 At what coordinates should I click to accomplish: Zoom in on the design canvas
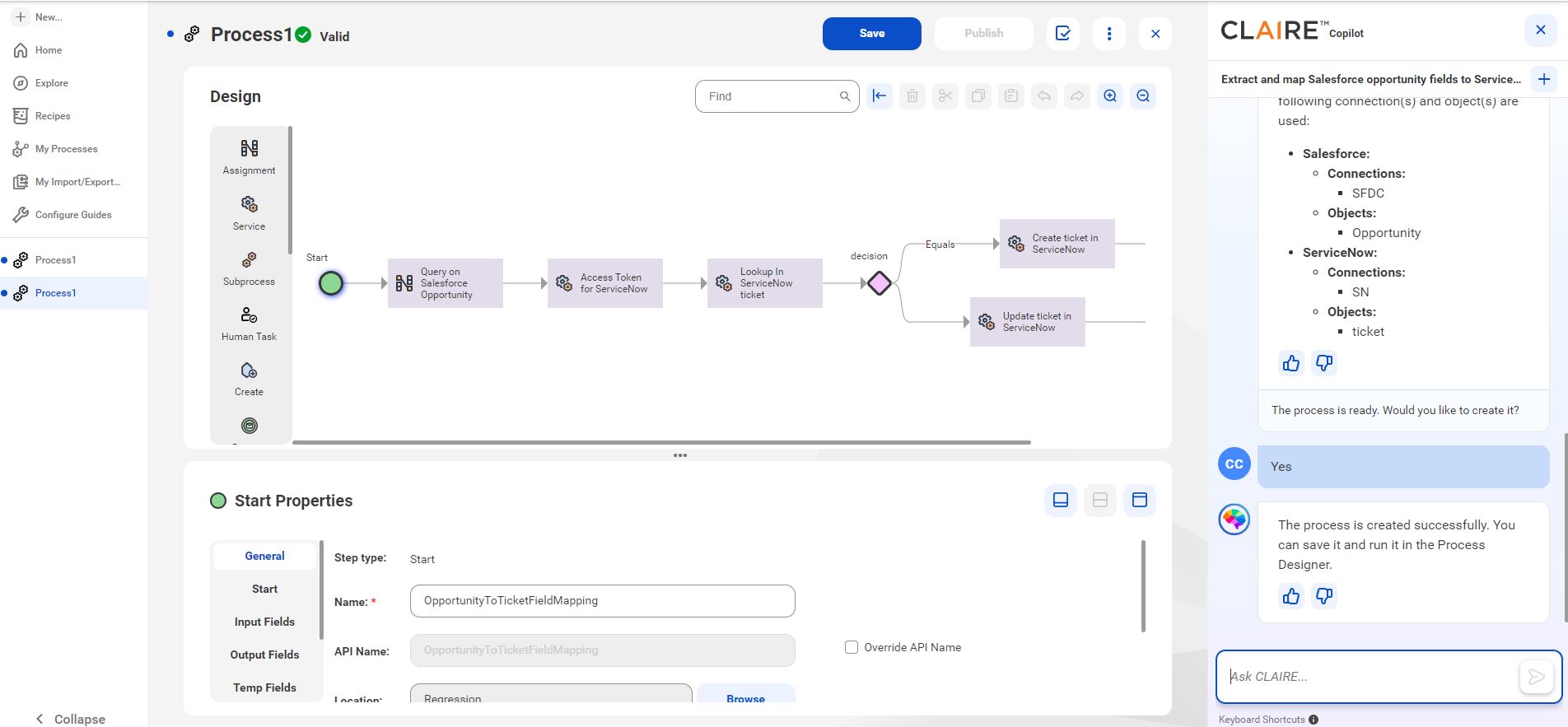click(1110, 96)
